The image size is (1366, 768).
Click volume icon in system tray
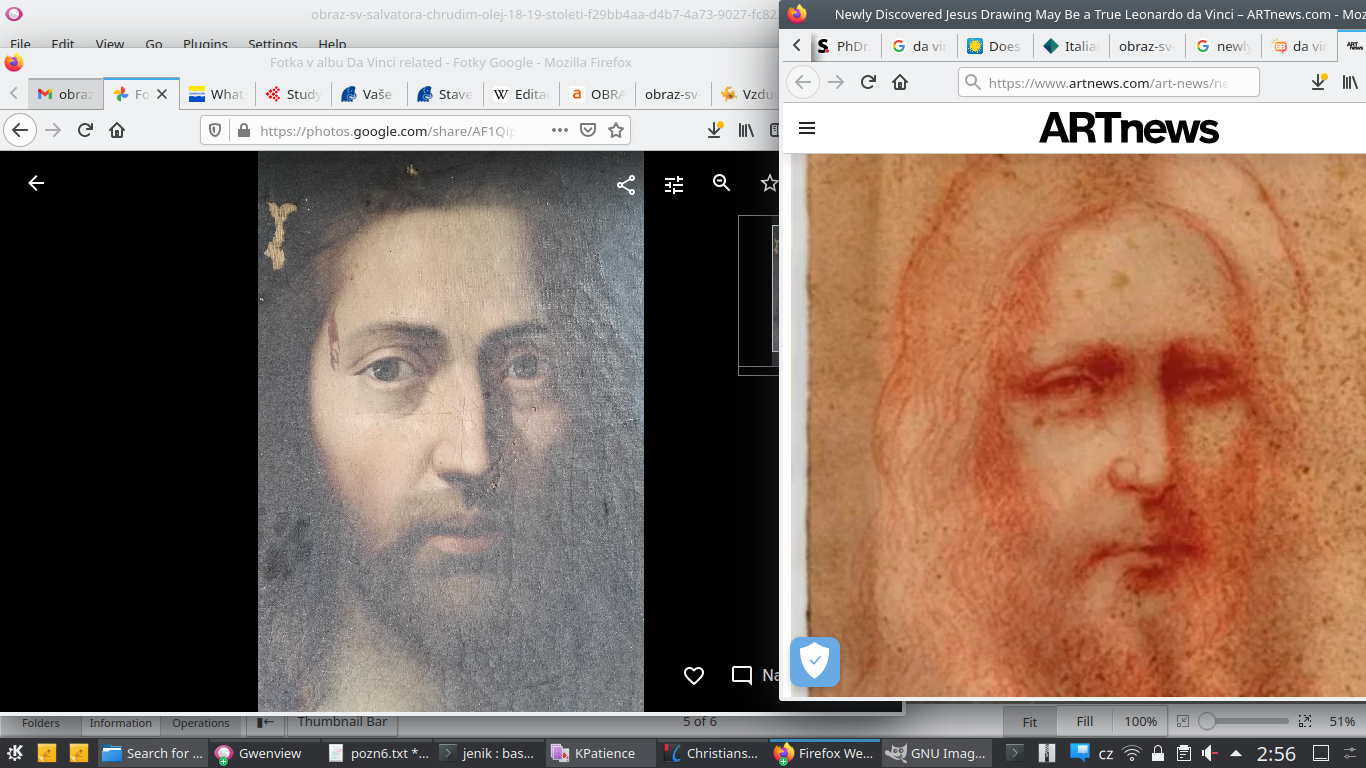pyautogui.click(x=1209, y=753)
